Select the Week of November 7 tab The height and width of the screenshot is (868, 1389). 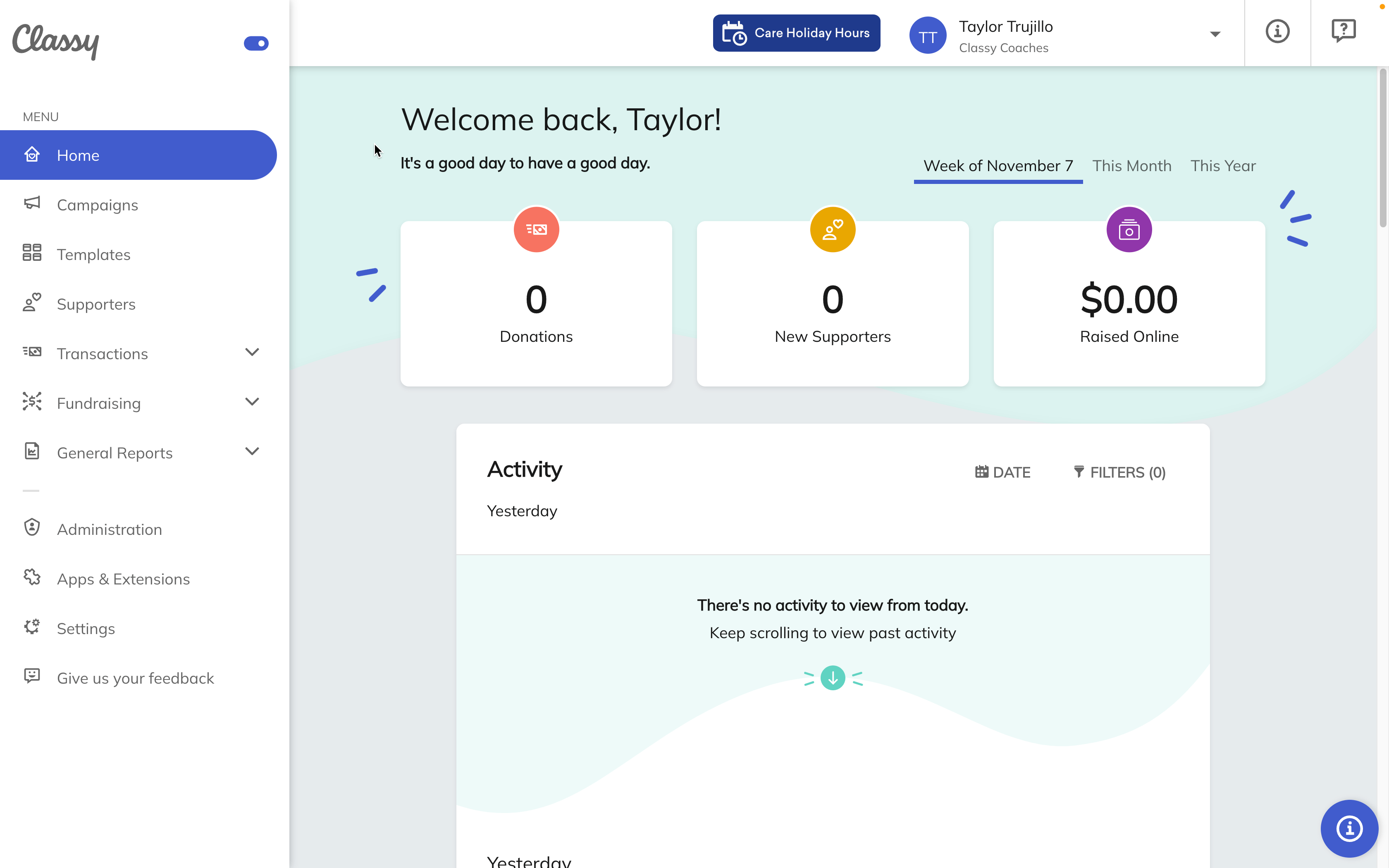click(998, 165)
